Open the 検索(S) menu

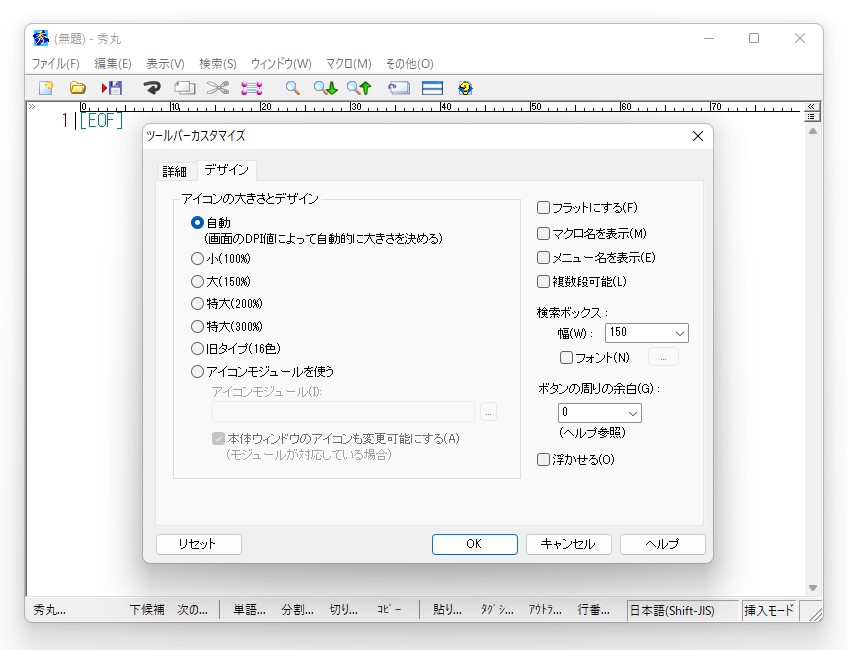coord(218,64)
